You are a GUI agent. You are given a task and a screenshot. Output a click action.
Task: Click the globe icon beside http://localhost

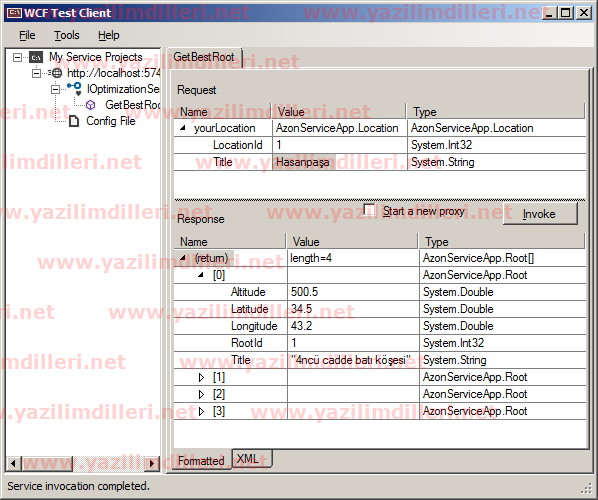coord(56,73)
